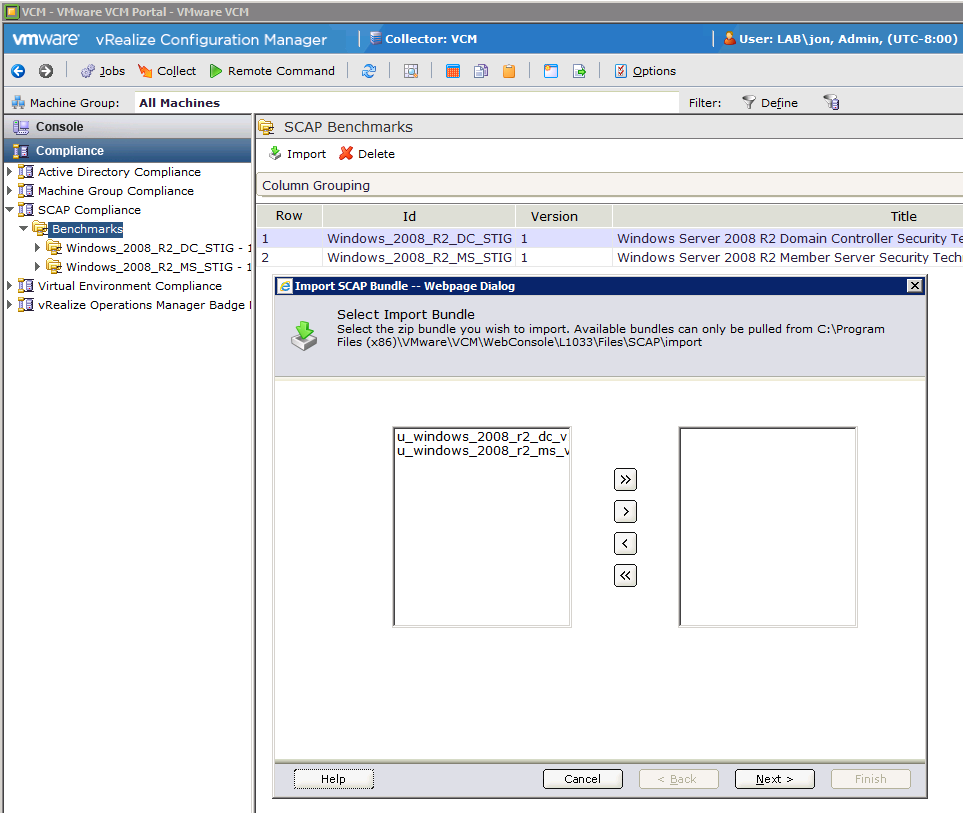
Task: Click the Domain Controller Security title cell
Action: click(x=788, y=238)
